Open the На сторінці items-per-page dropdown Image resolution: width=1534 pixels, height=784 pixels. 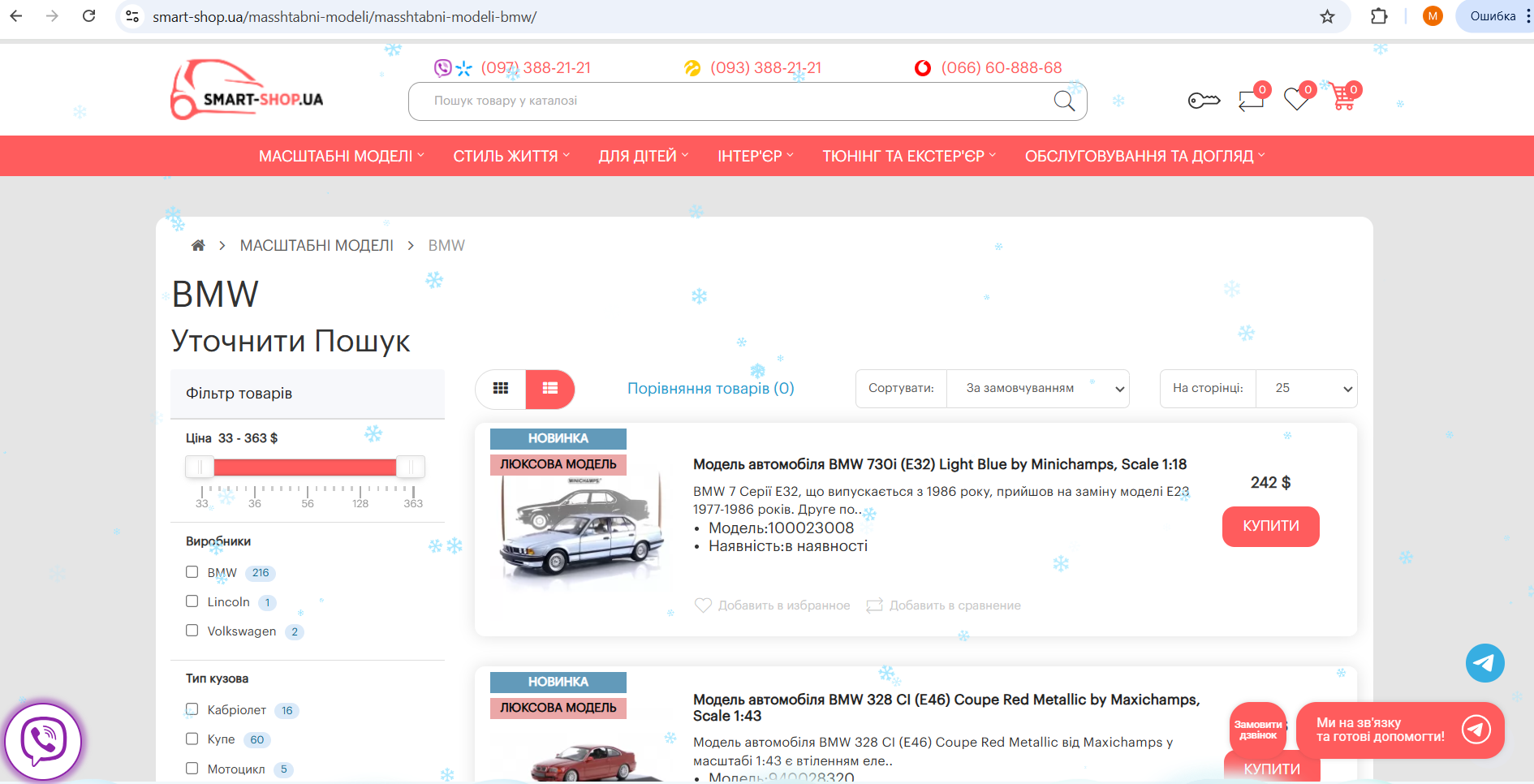[x=1307, y=389]
